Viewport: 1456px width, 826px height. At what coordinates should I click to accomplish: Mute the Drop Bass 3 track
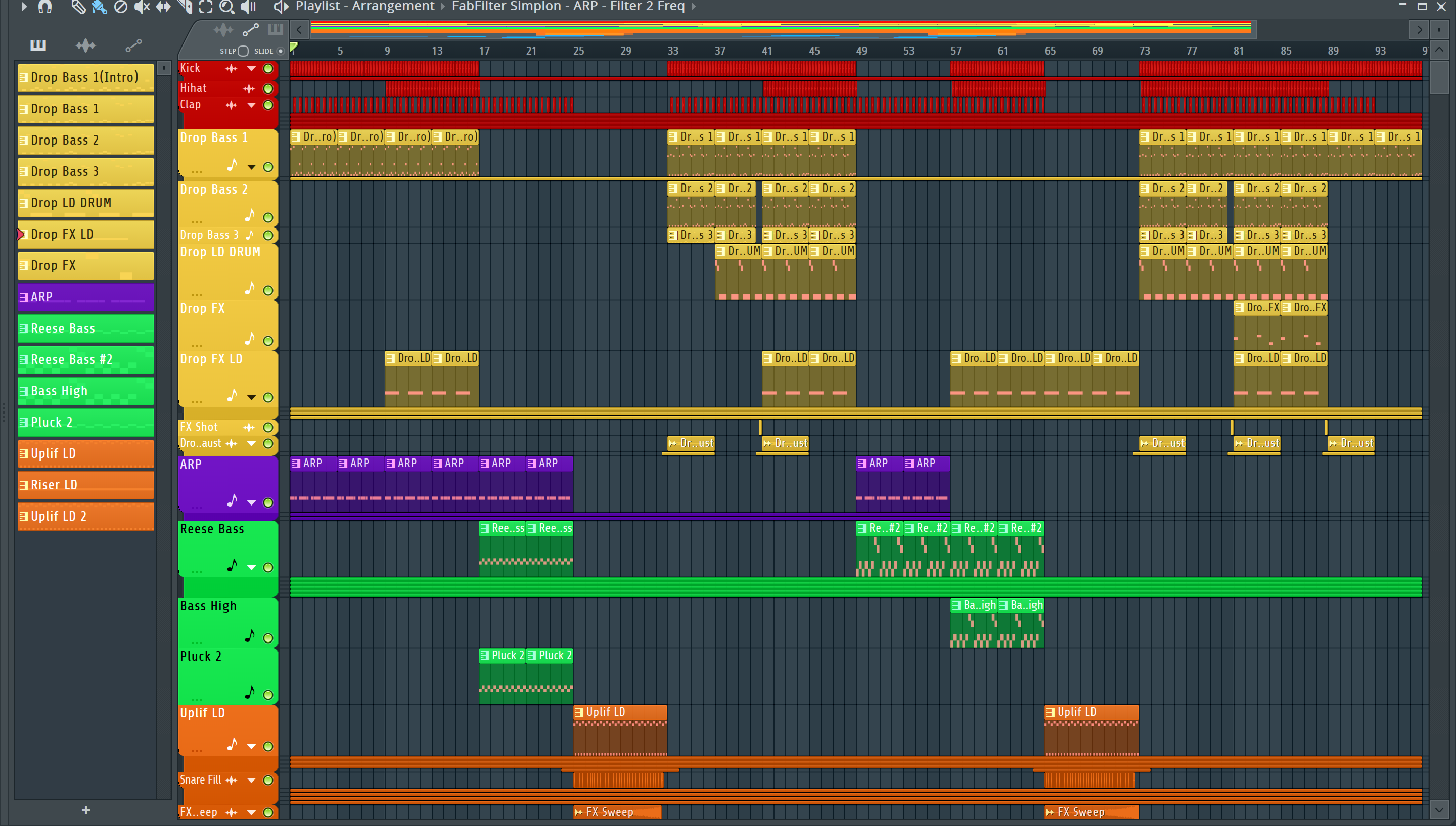(x=268, y=235)
